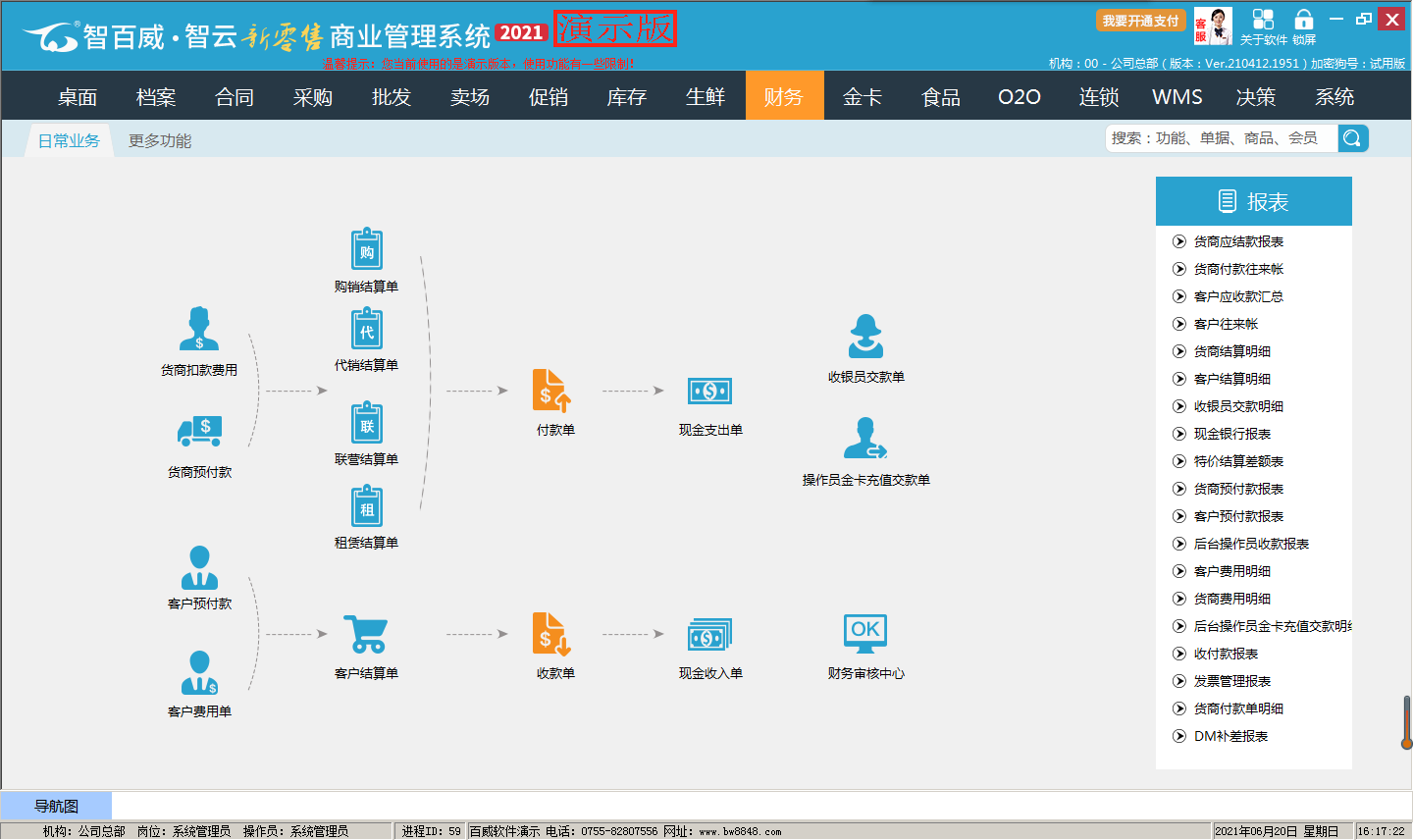Screen dimensions: 1413x840
Task: Open the 库存 menu
Action: click(626, 97)
